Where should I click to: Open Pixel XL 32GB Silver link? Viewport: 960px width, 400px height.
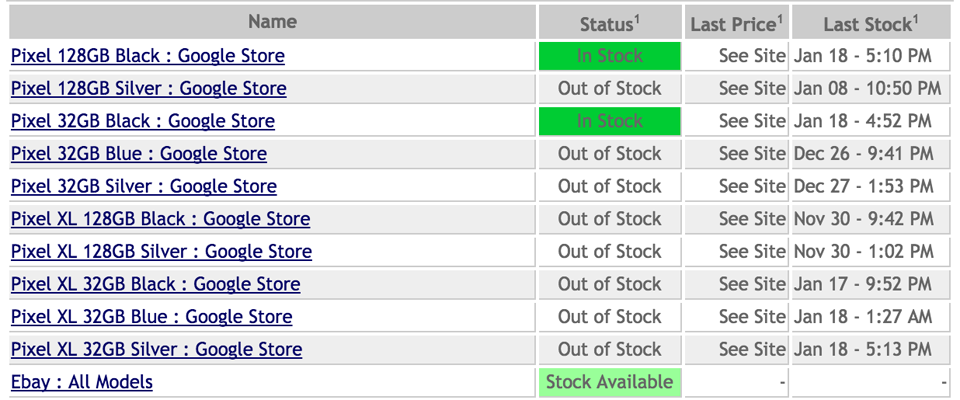[x=157, y=349]
